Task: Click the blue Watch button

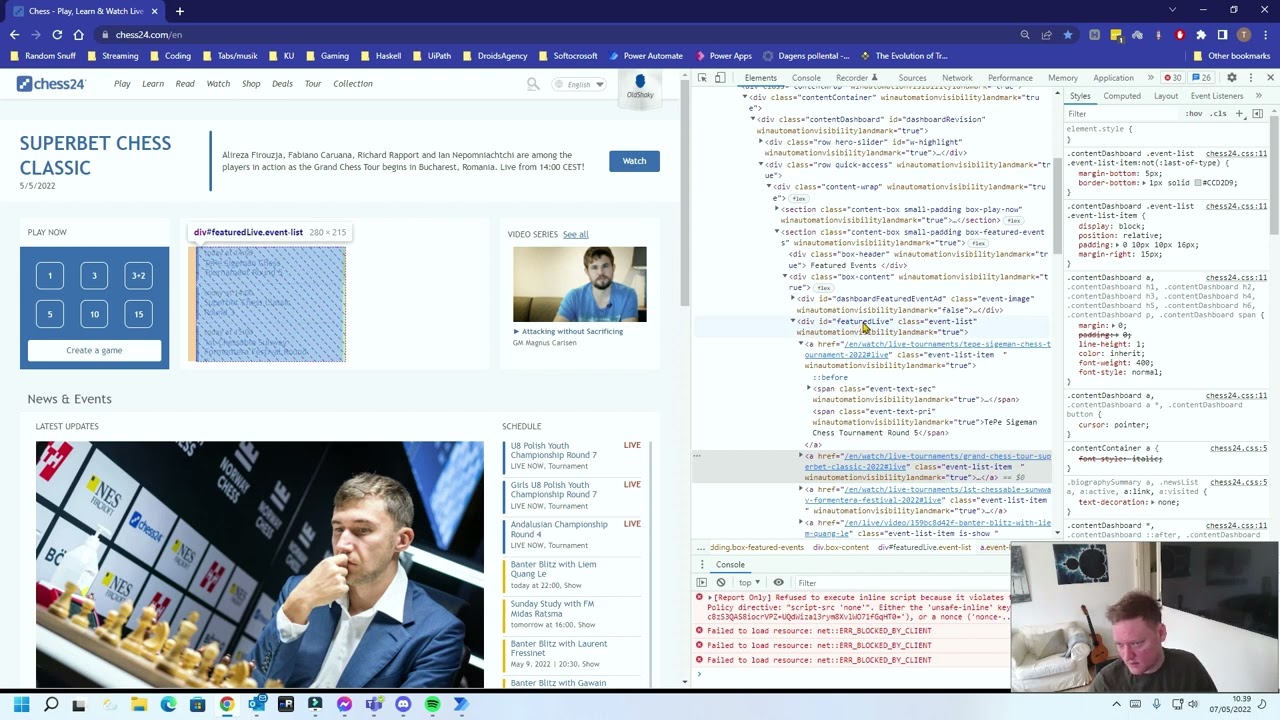Action: (x=634, y=161)
